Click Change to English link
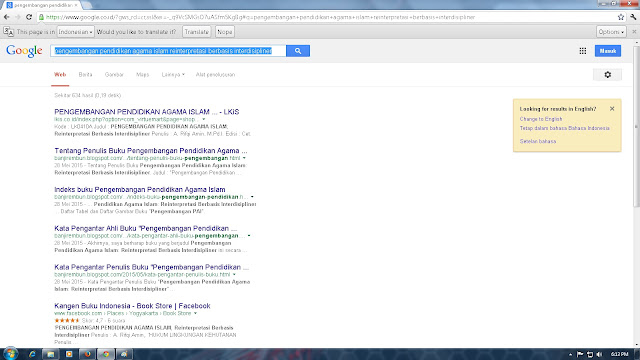 tap(541, 119)
